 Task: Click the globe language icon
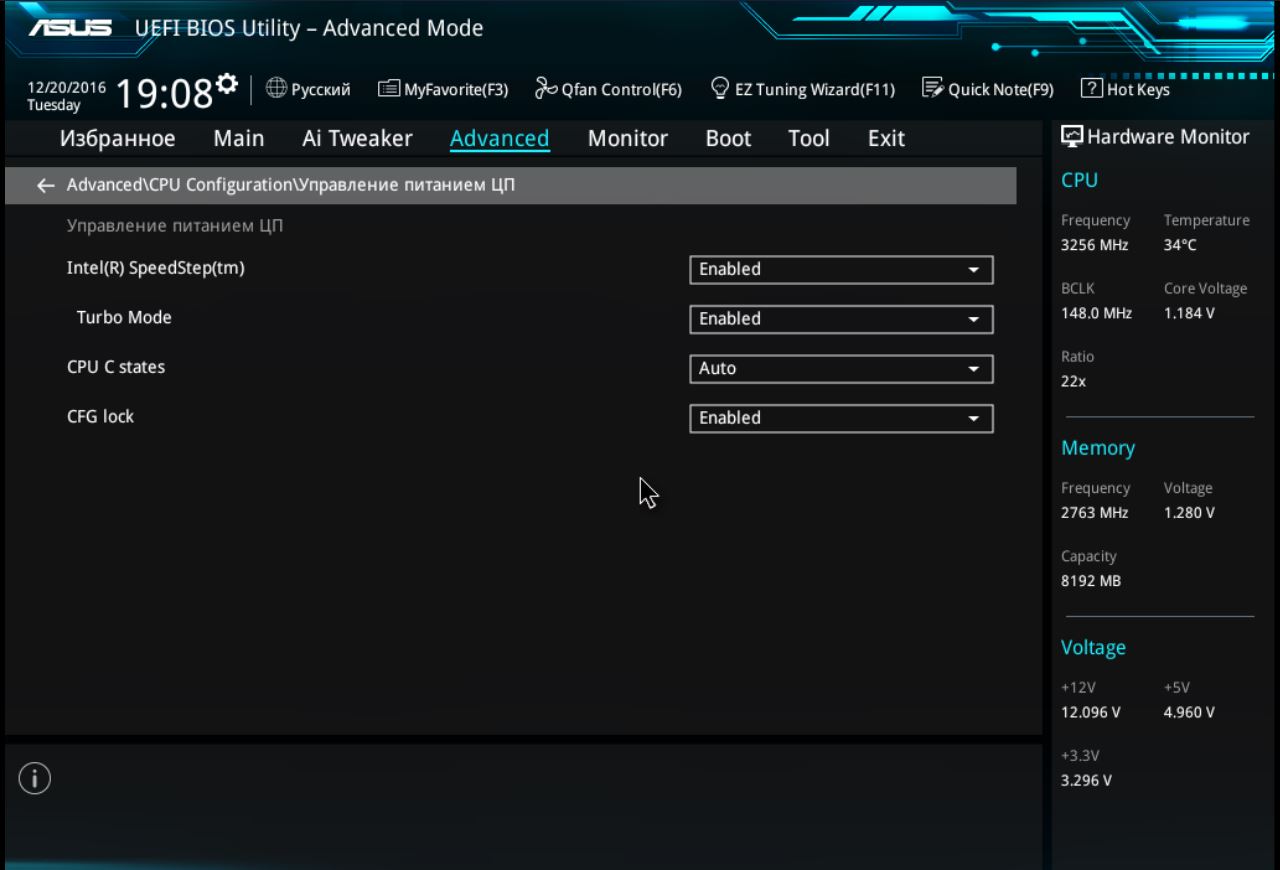[x=276, y=88]
